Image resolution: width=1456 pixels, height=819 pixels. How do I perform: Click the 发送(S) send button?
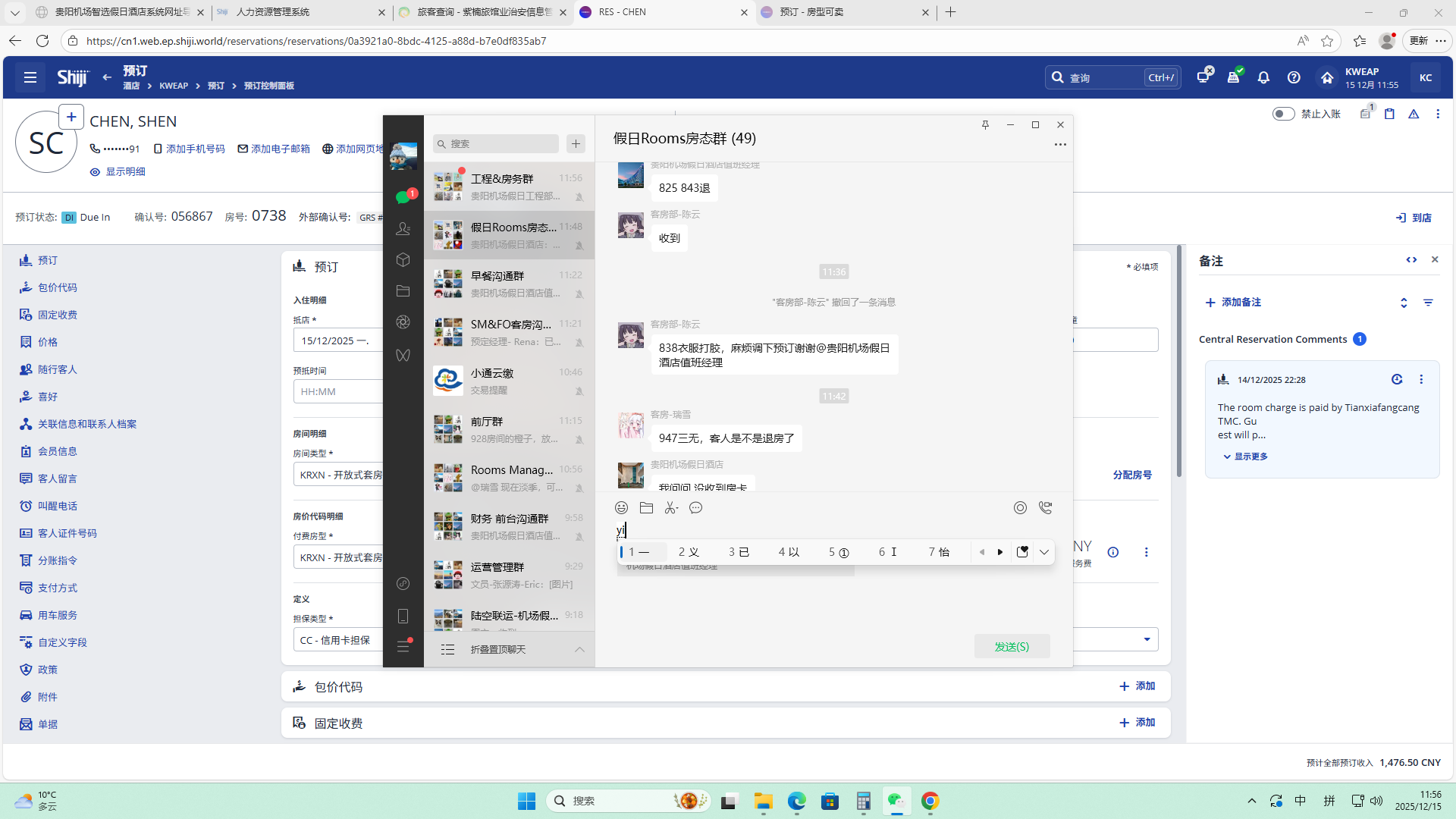pyautogui.click(x=1012, y=646)
